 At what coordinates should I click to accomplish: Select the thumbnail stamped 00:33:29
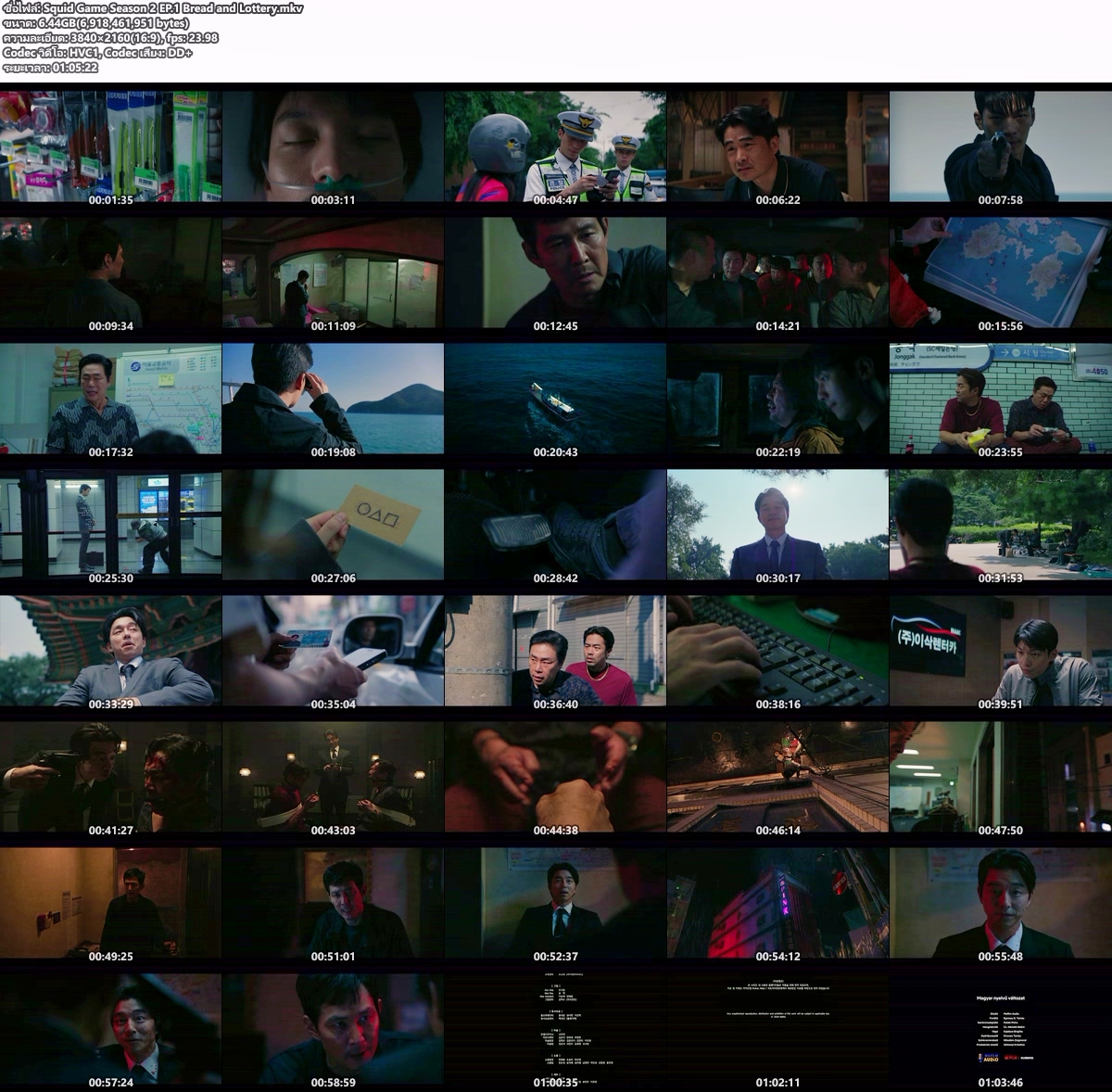click(x=111, y=651)
